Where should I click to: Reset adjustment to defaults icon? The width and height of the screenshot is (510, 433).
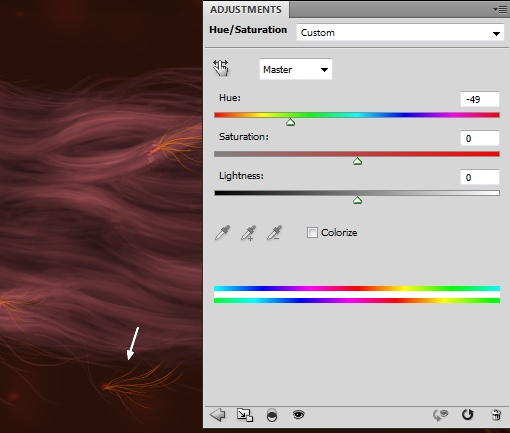[x=467, y=415]
